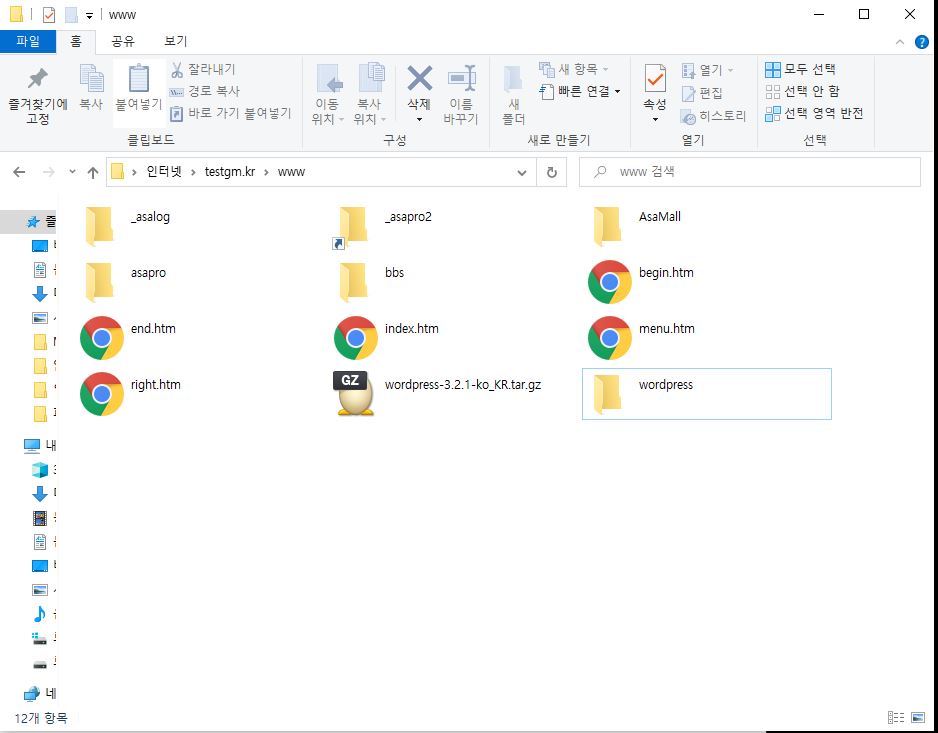
Task: Switch to large icons view in status bar
Action: coord(917,718)
